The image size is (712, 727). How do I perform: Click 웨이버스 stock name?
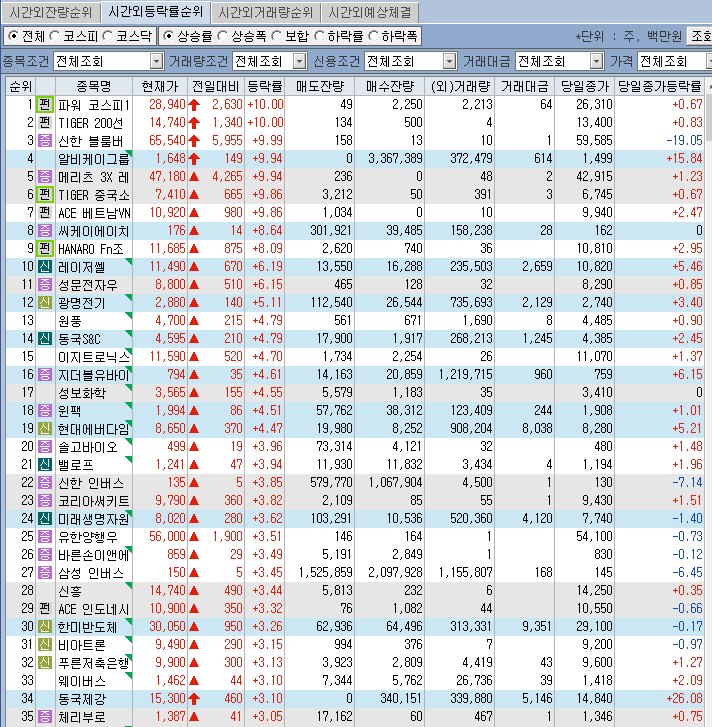tap(82, 681)
